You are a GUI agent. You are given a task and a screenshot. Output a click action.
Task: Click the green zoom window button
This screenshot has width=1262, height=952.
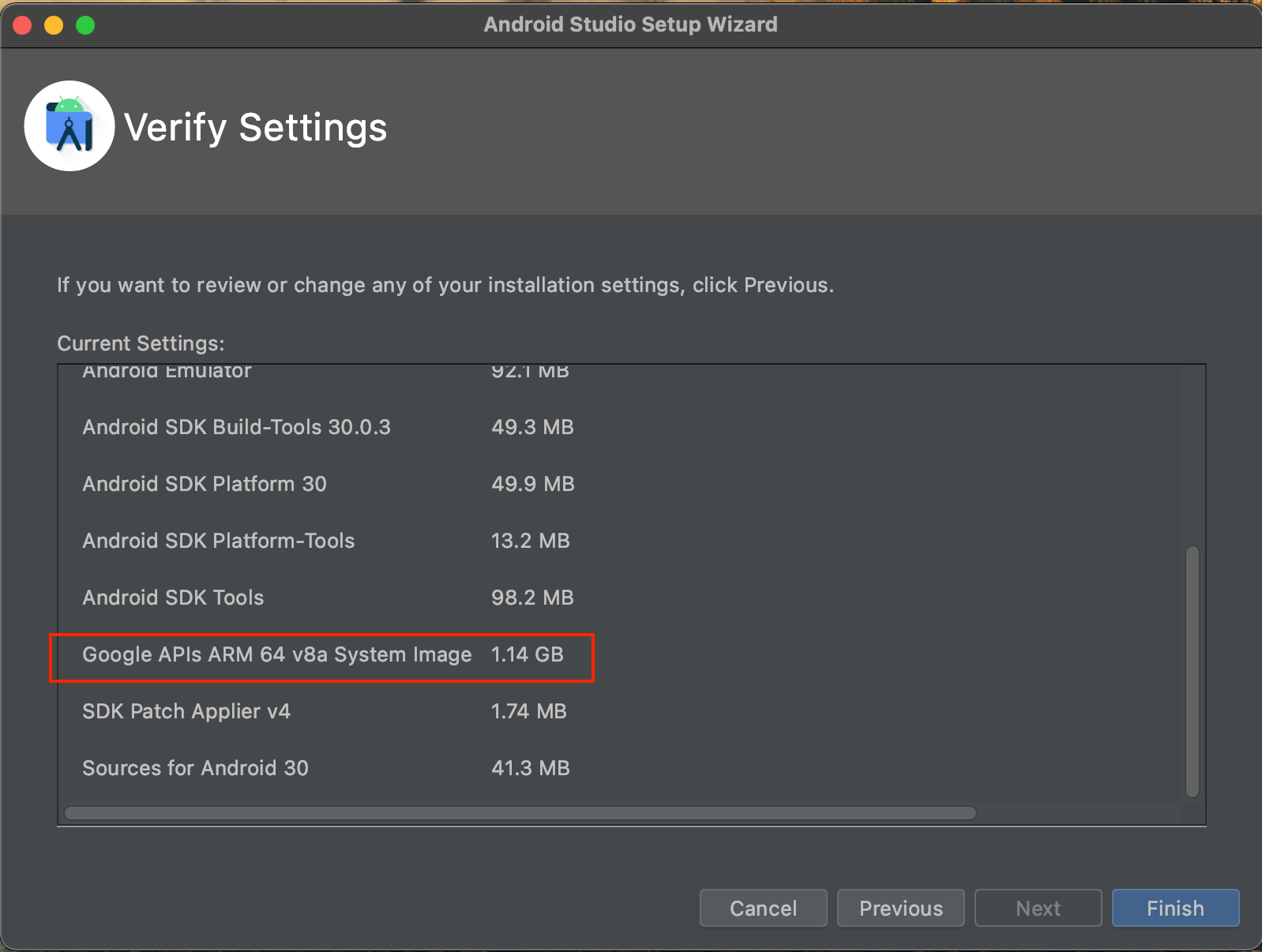(x=85, y=25)
